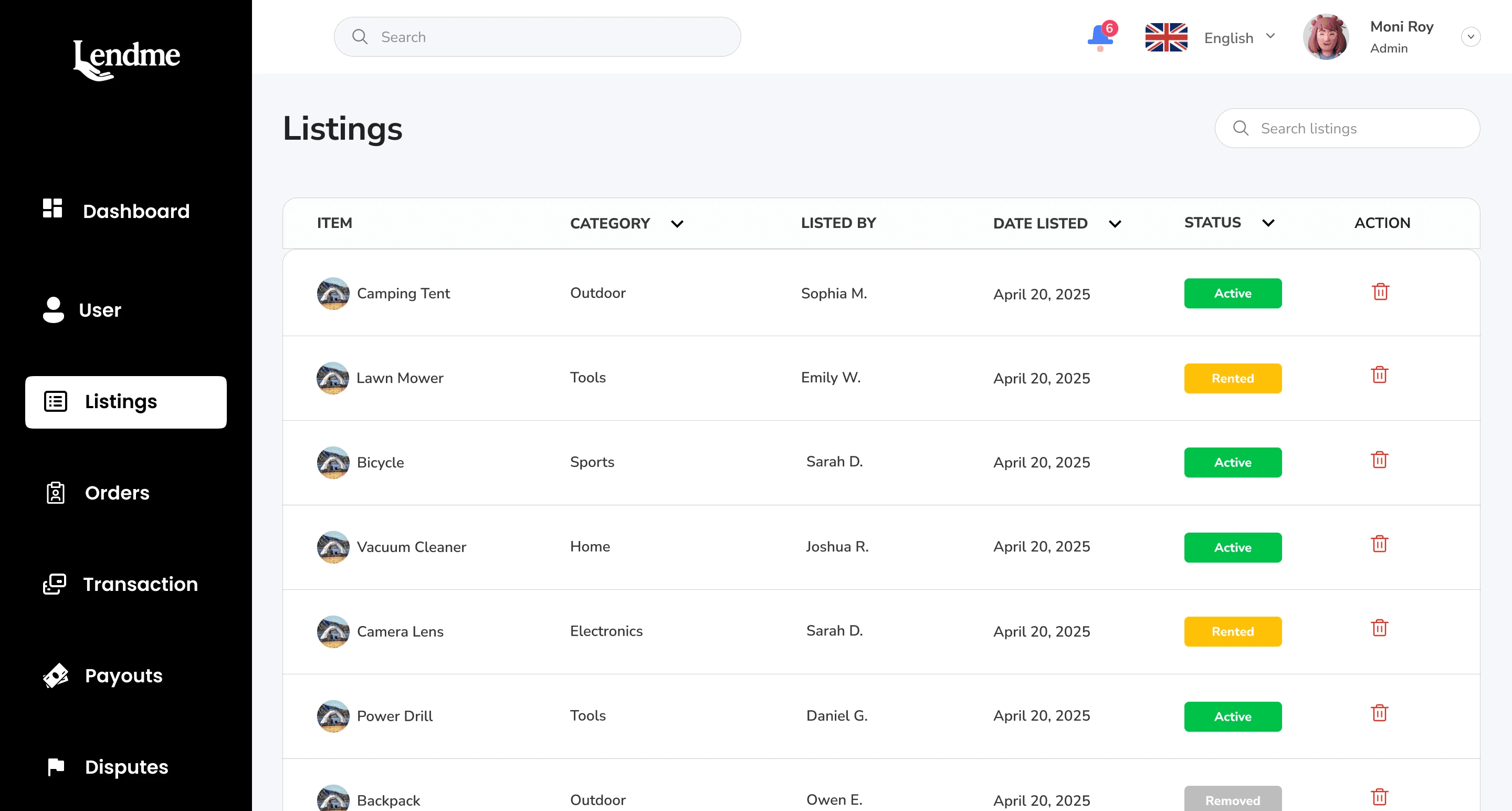The height and width of the screenshot is (811, 1512).
Task: Click the Camping Tent item thumbnail
Action: [x=333, y=293]
